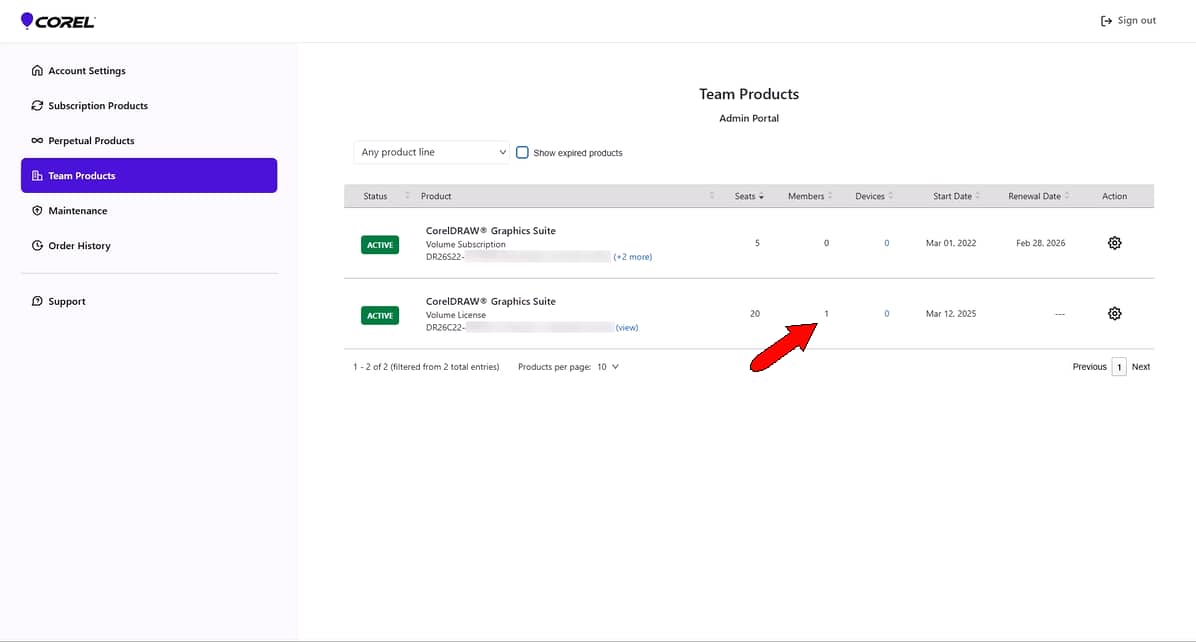This screenshot has height=642, width=1196.
Task: Click the entries count text
Action: (x=426, y=367)
